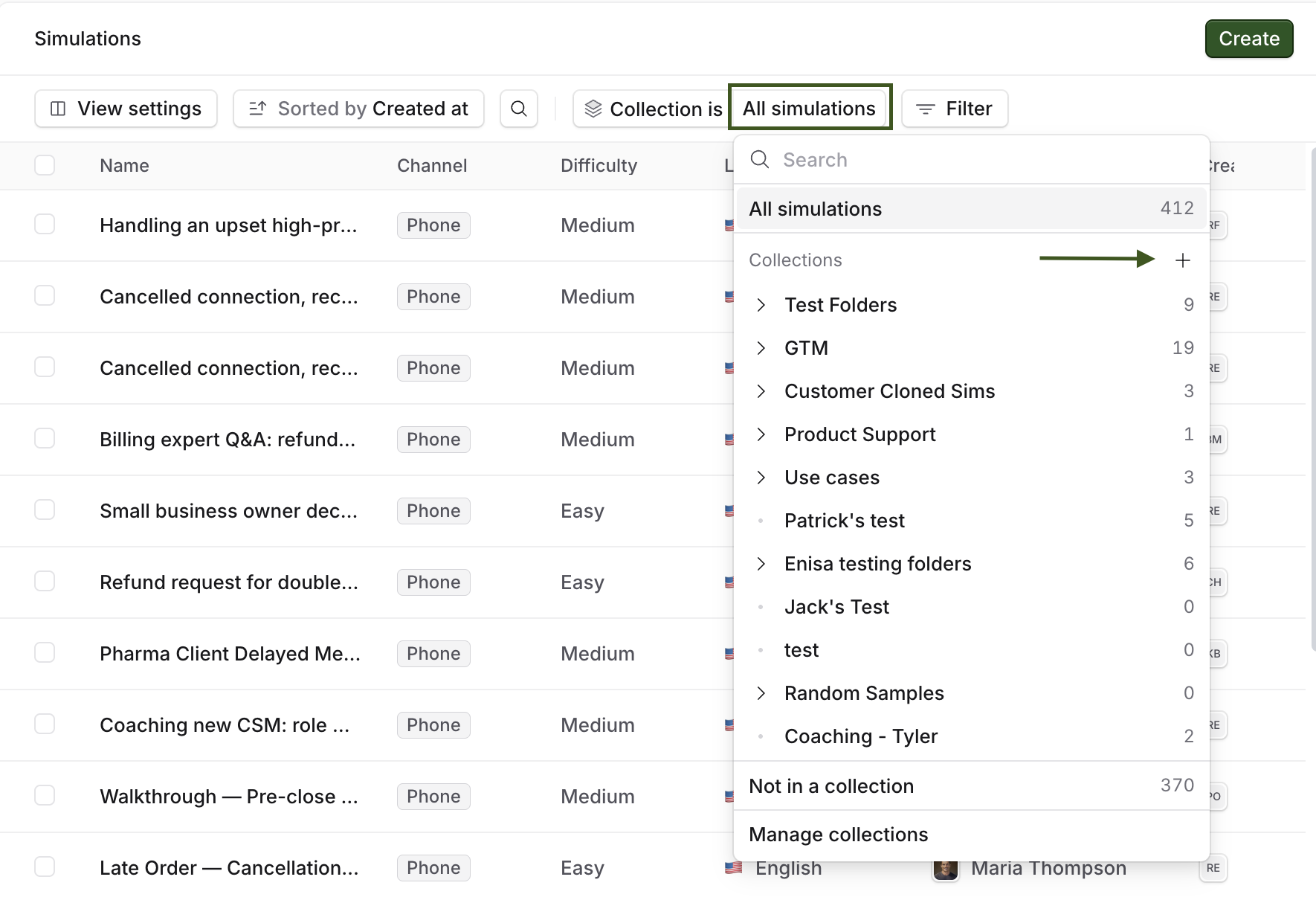The height and width of the screenshot is (900, 1316).
Task: Click the Name column header
Action: 124,166
